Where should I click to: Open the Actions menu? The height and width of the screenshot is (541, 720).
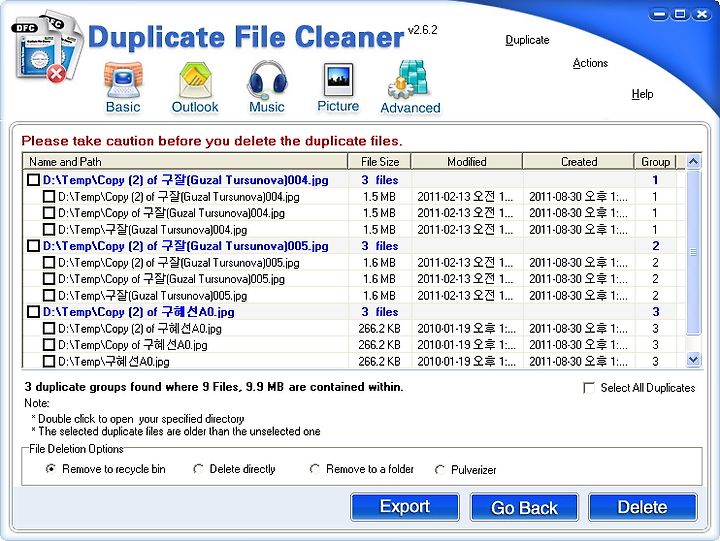tap(590, 63)
